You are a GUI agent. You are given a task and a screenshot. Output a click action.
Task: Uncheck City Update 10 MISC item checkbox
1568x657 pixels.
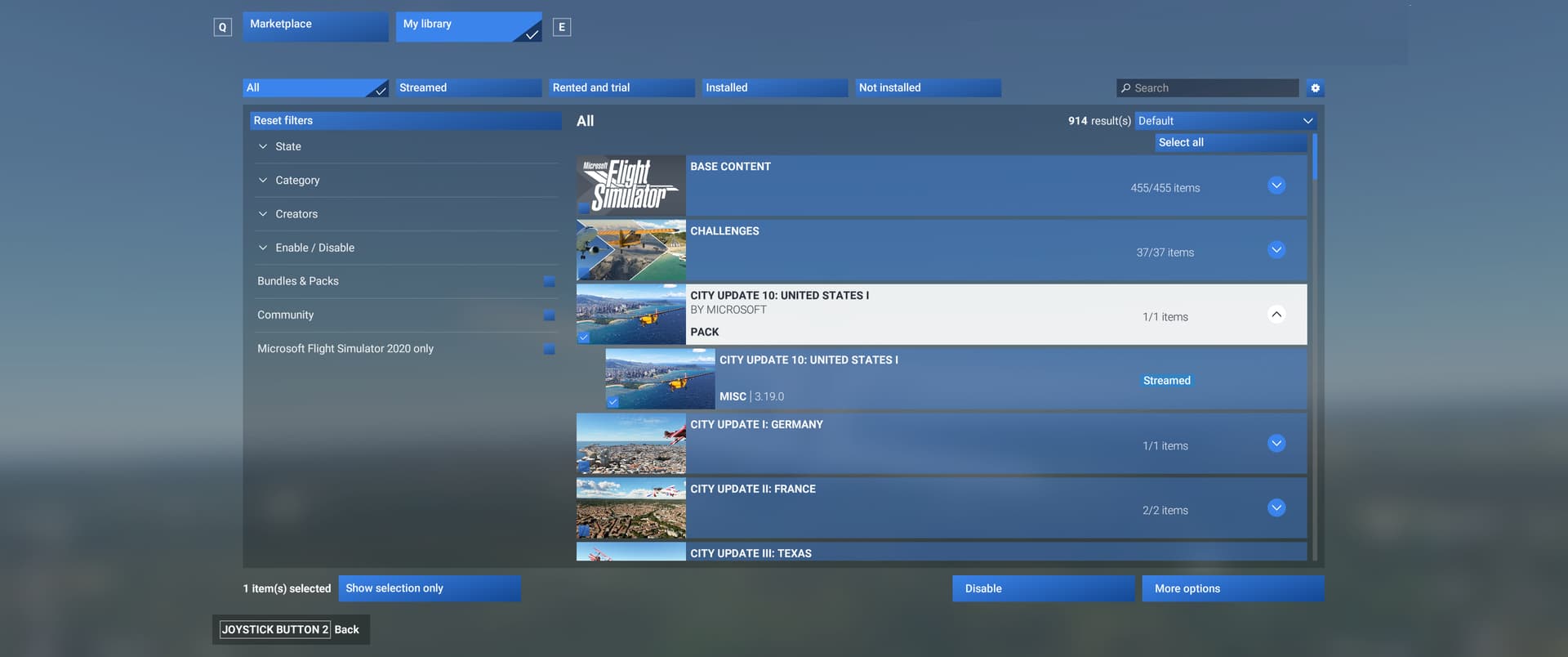coord(613,401)
